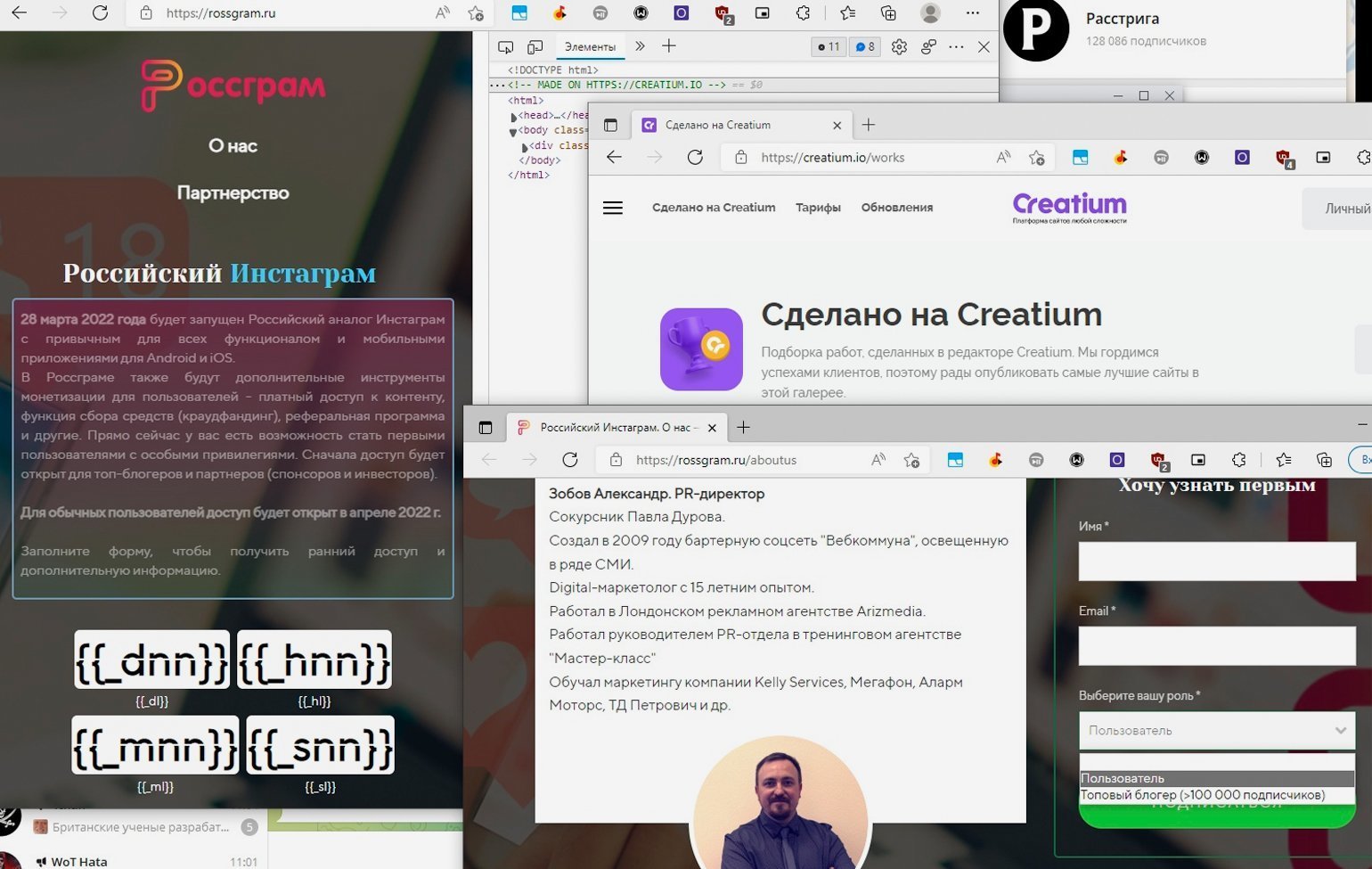Click the {{_hnn}} countdown hours box
This screenshot has height=869, width=1372.
click(314, 660)
